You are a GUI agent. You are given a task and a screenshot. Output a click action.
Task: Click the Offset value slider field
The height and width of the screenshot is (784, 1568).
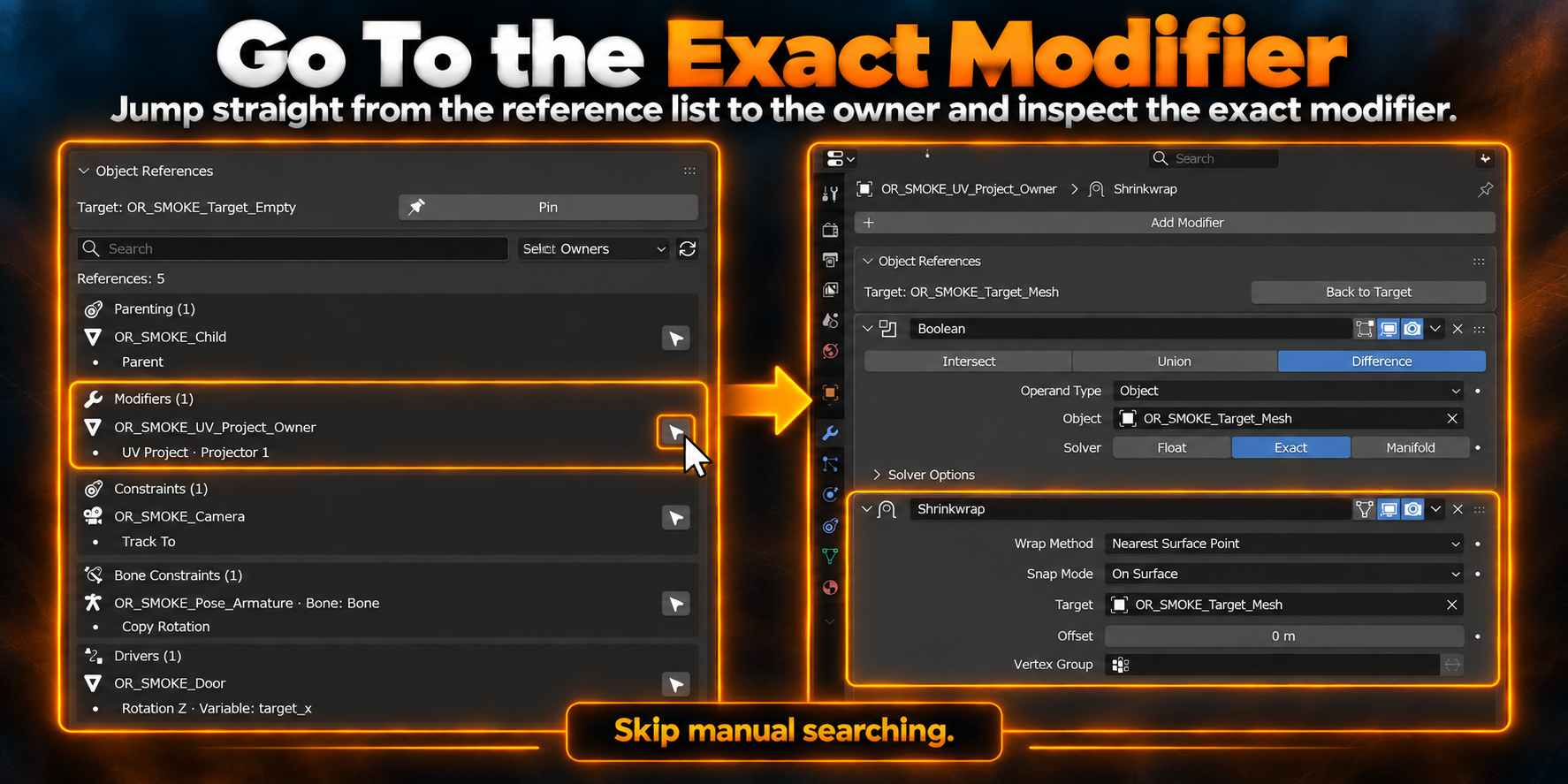point(1284,636)
